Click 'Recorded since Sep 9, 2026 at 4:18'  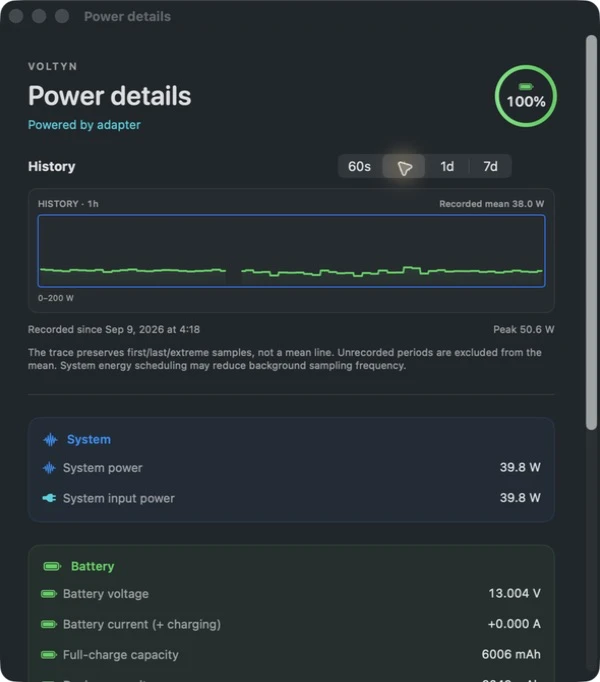(x=114, y=329)
